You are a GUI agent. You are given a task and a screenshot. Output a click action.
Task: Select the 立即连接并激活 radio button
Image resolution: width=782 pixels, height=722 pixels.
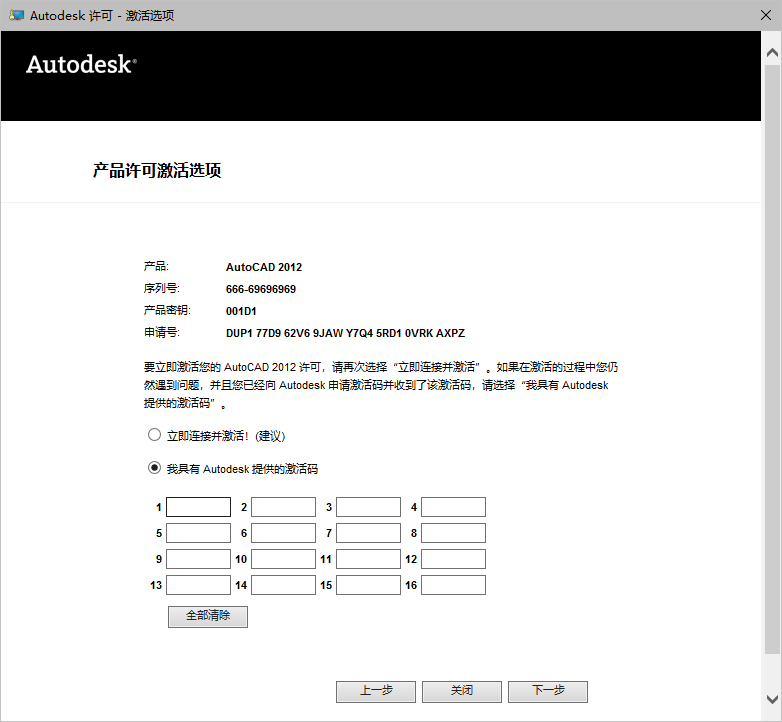(155, 435)
